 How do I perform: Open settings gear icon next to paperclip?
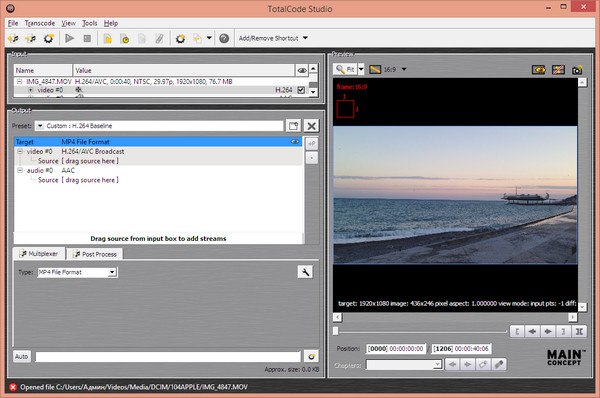[180, 38]
